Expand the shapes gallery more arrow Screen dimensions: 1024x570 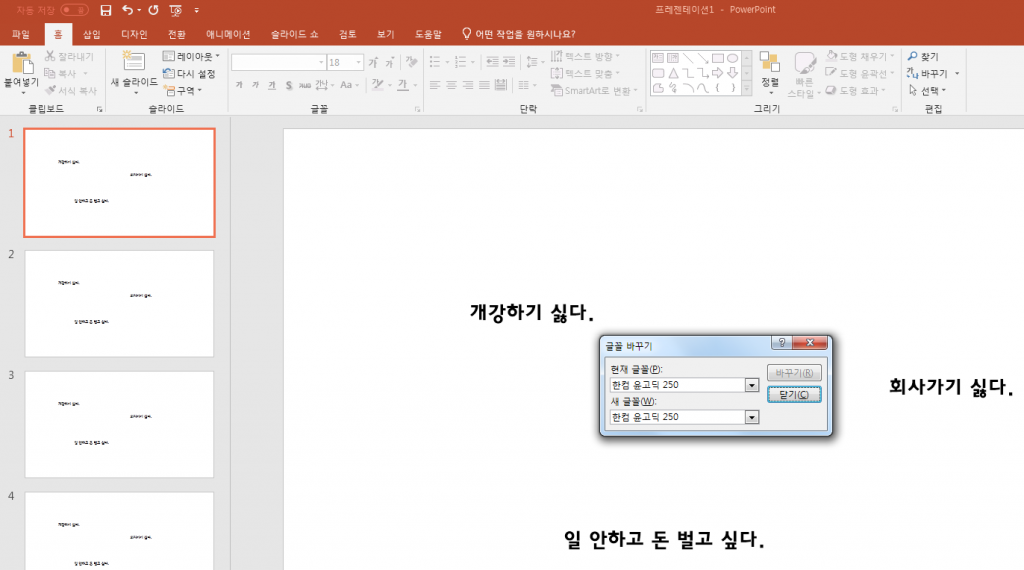coord(746,89)
